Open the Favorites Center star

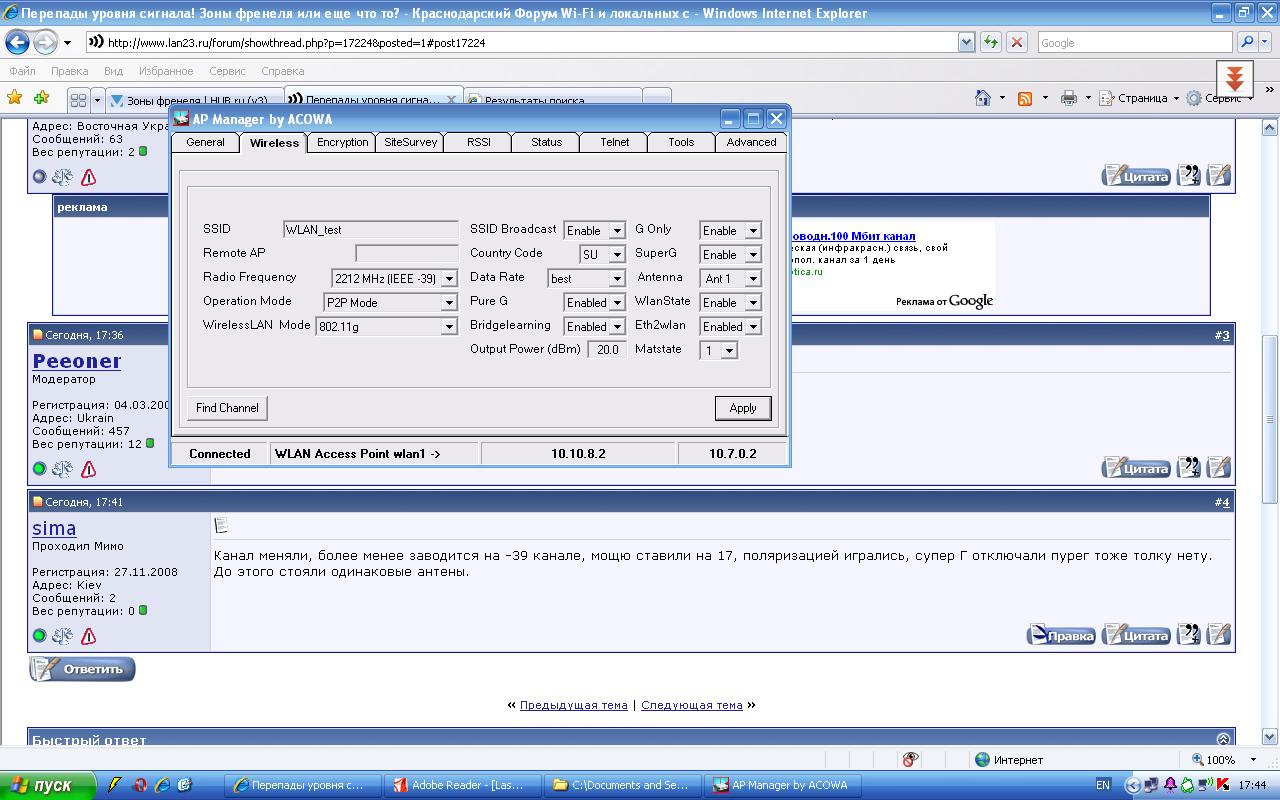[15, 98]
